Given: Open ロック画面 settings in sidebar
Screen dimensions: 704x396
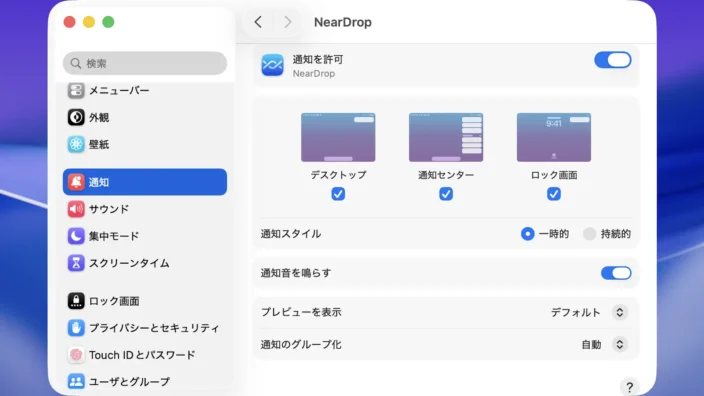Looking at the screenshot, I should point(145,301).
